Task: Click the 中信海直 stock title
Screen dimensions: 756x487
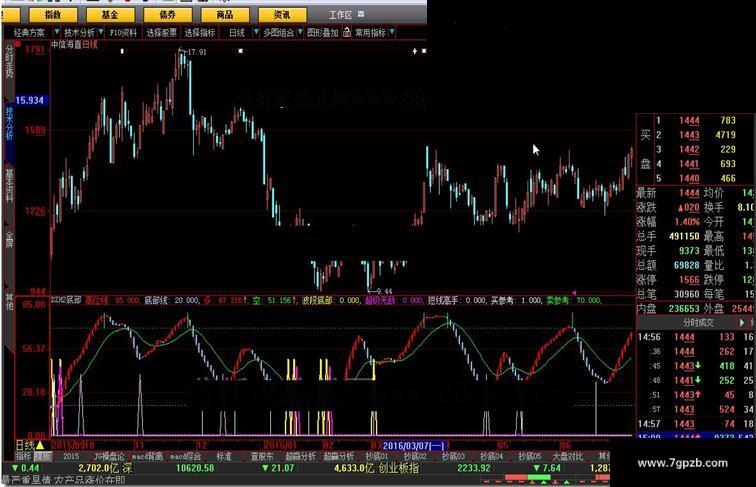Action: (x=67, y=45)
